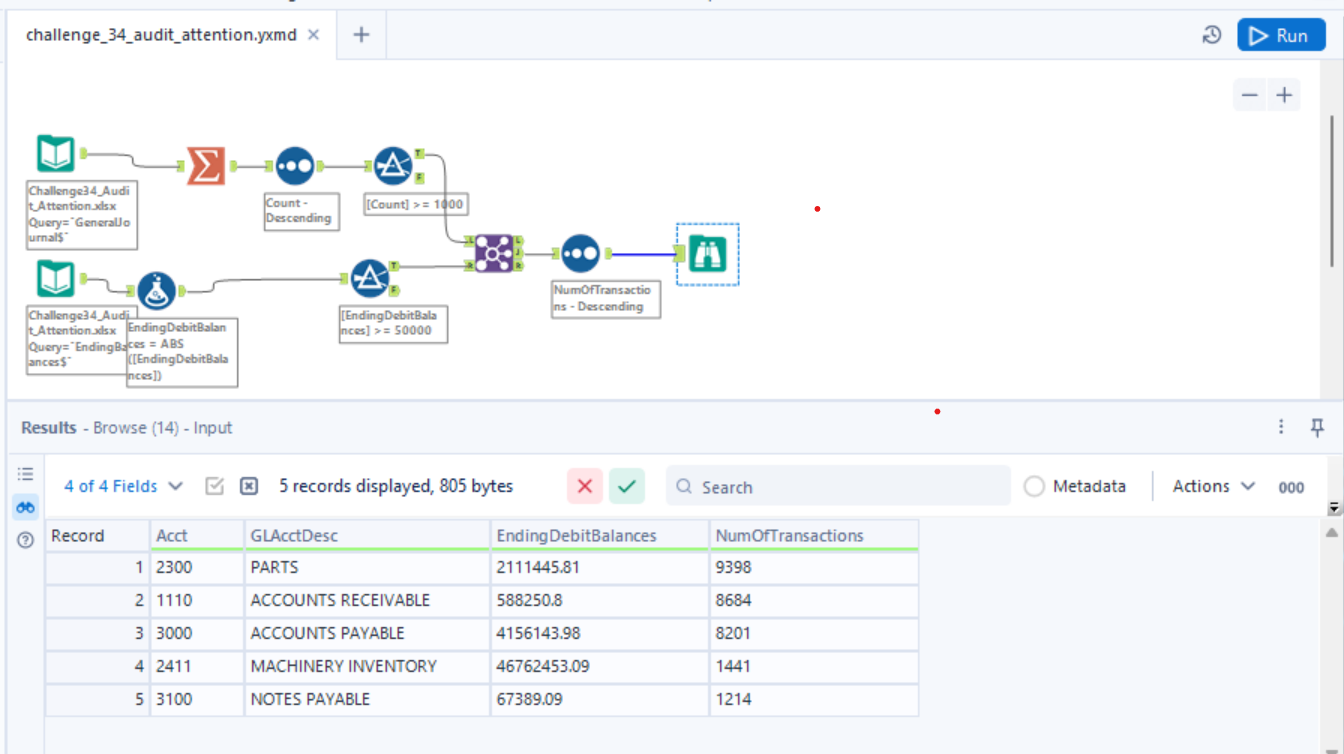Viewport: 1344px width, 754px height.
Task: Expand the 4 of 4 Fields dropdown
Action: click(123, 487)
